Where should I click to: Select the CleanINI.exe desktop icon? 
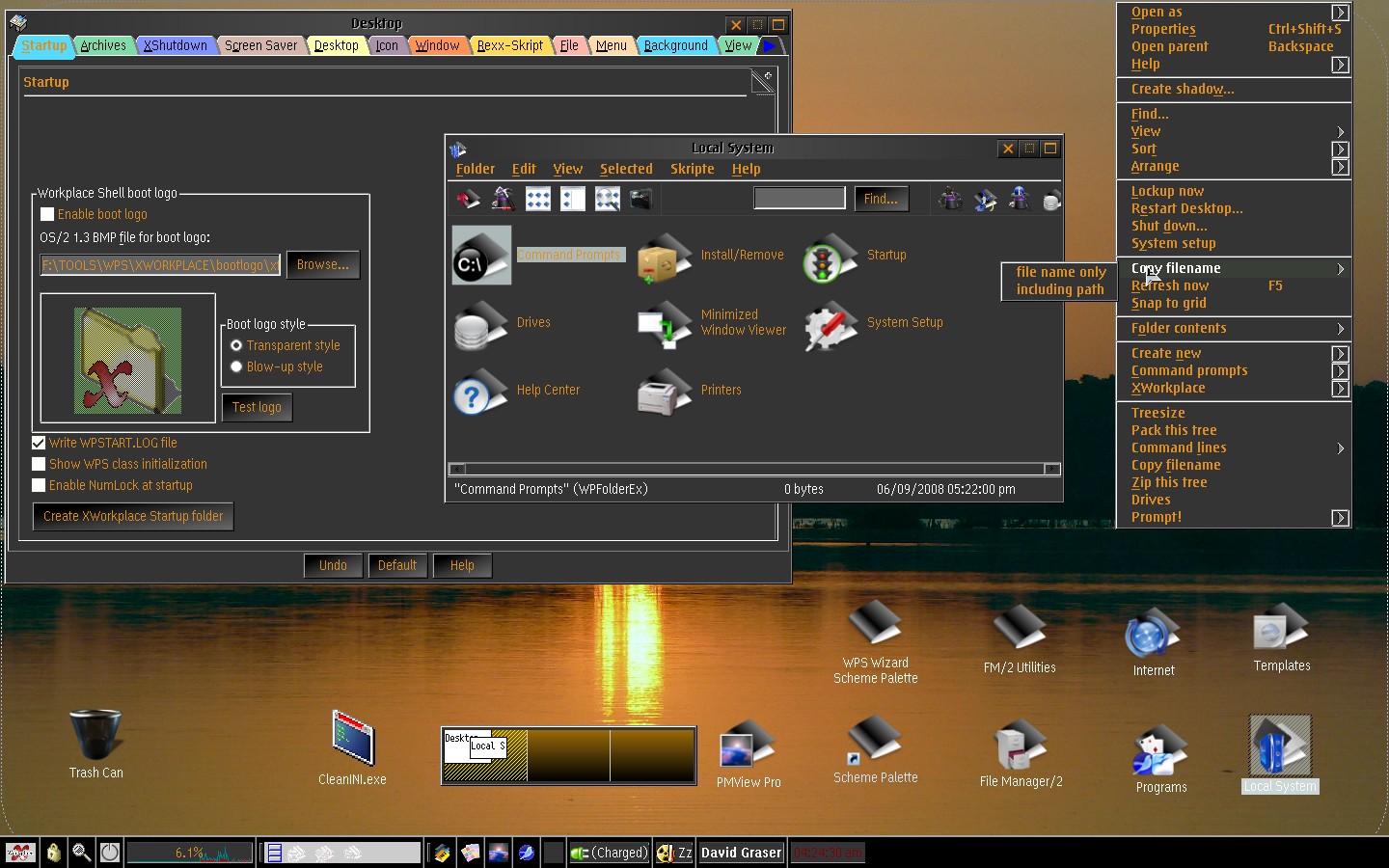click(x=352, y=739)
